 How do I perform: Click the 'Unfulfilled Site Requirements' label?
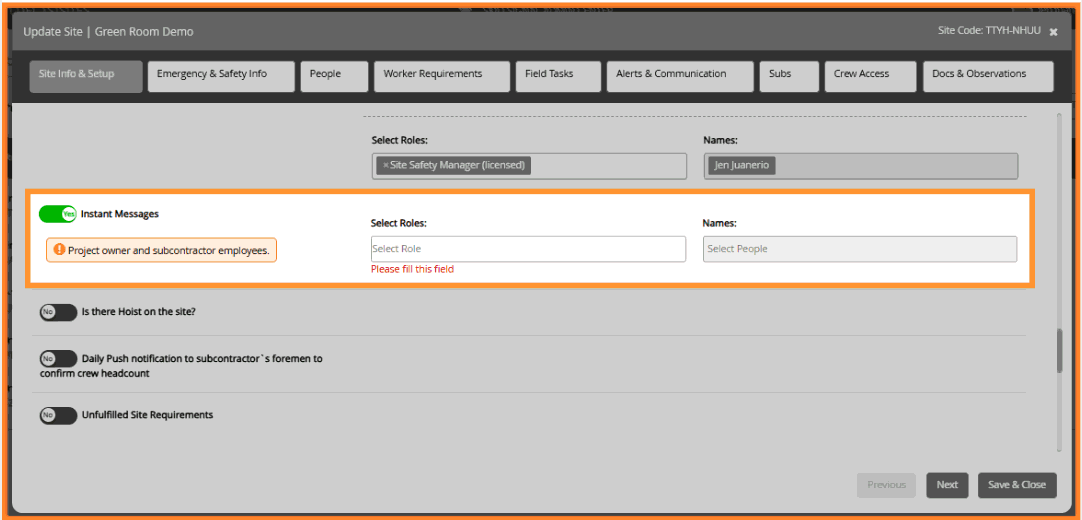tap(147, 415)
